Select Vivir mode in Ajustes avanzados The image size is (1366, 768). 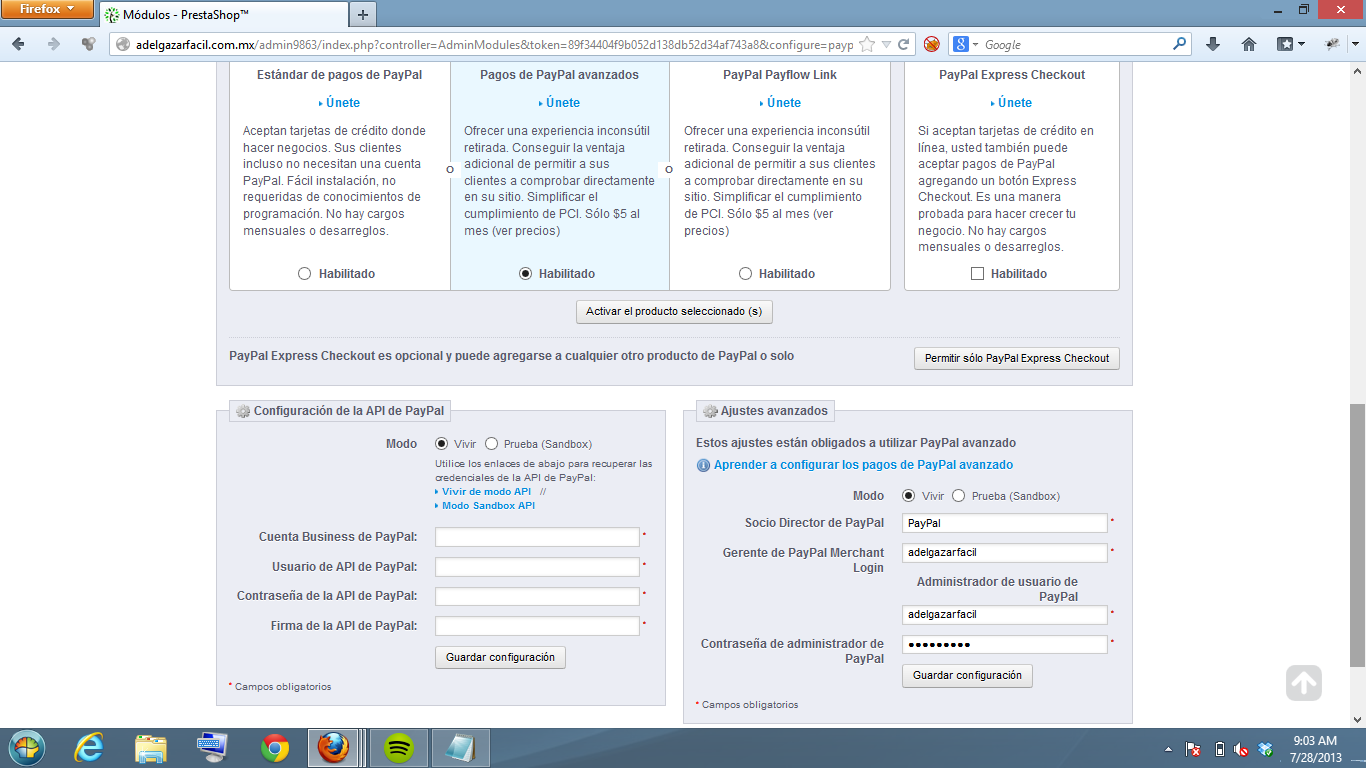point(908,496)
